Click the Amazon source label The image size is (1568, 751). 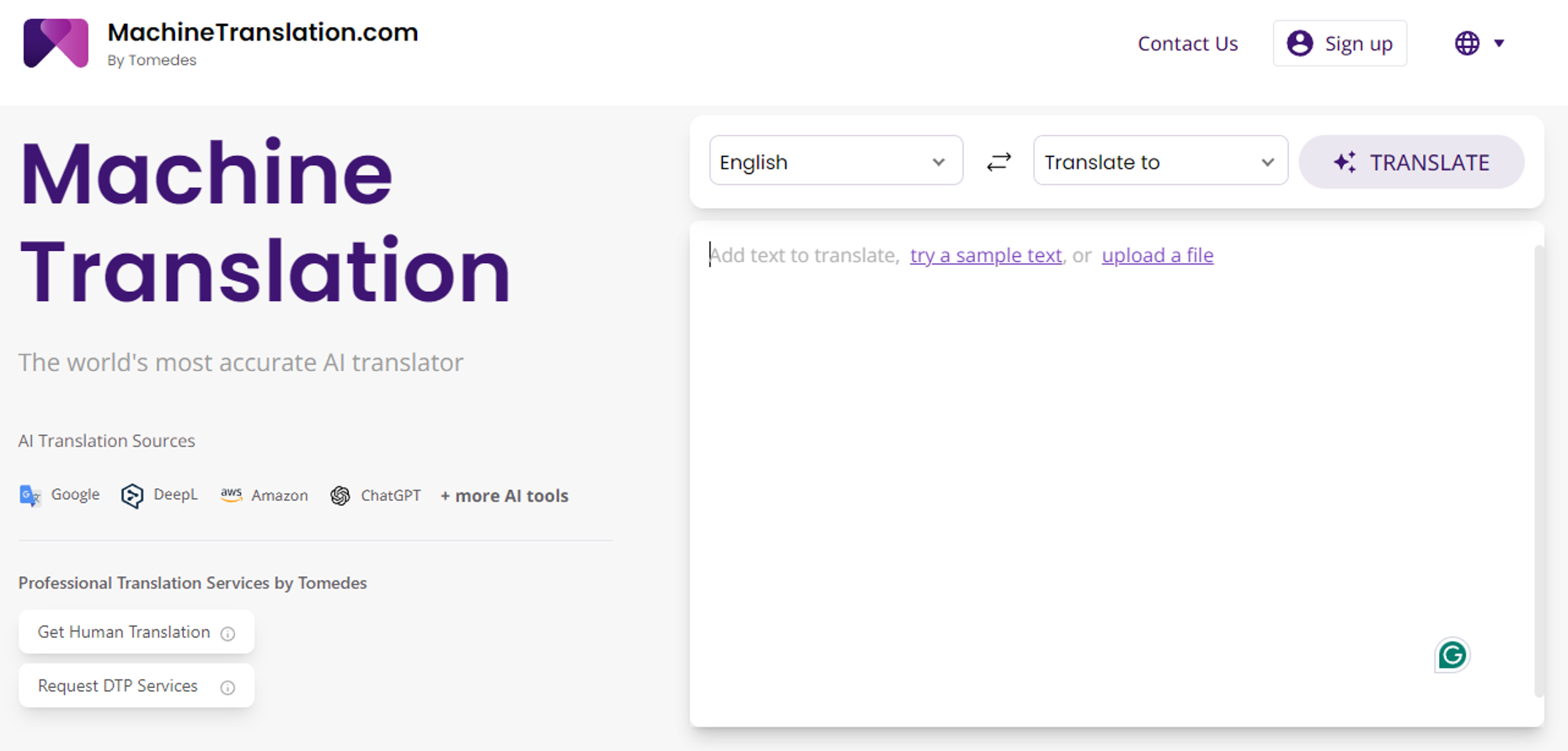click(280, 496)
